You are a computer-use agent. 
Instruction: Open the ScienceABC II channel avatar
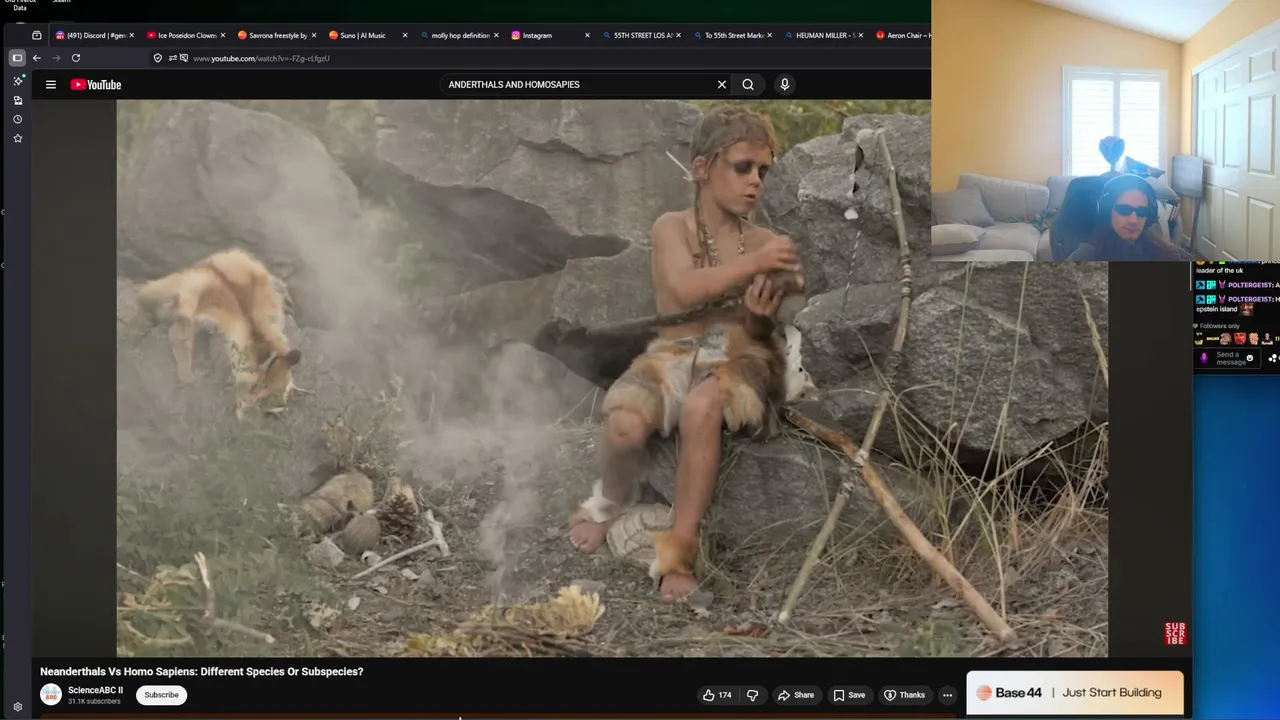[x=51, y=694]
